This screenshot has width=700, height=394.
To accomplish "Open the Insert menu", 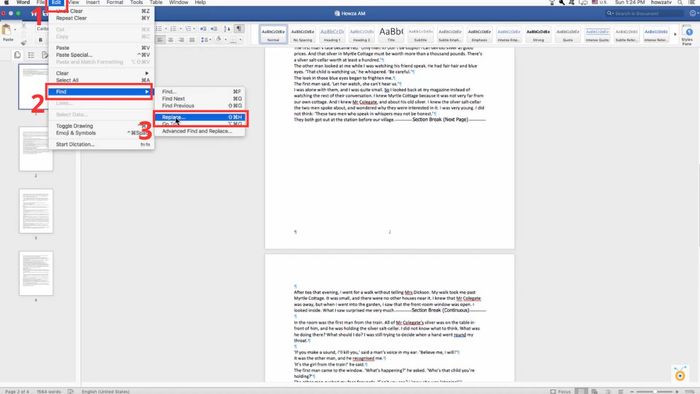I will click(x=92, y=3).
